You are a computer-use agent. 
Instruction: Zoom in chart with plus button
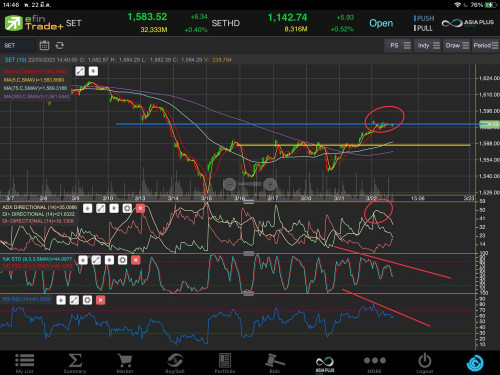(x=270, y=184)
